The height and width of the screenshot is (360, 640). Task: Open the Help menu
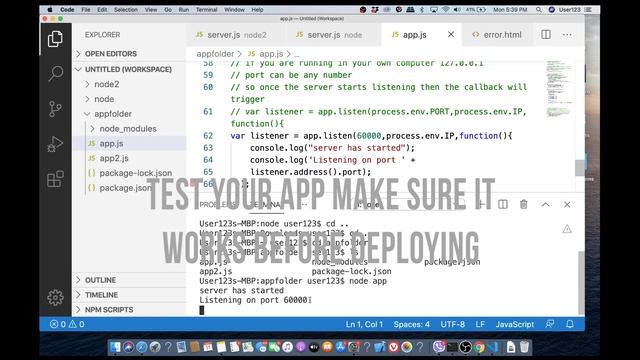point(257,9)
